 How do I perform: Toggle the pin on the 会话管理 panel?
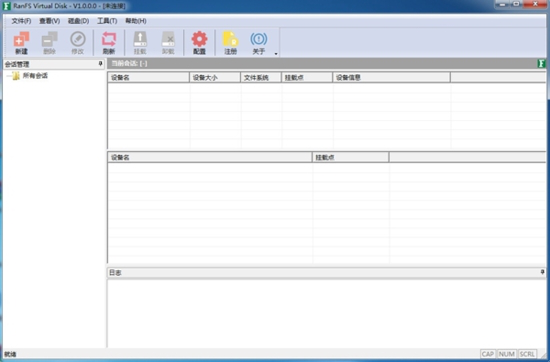[100, 64]
